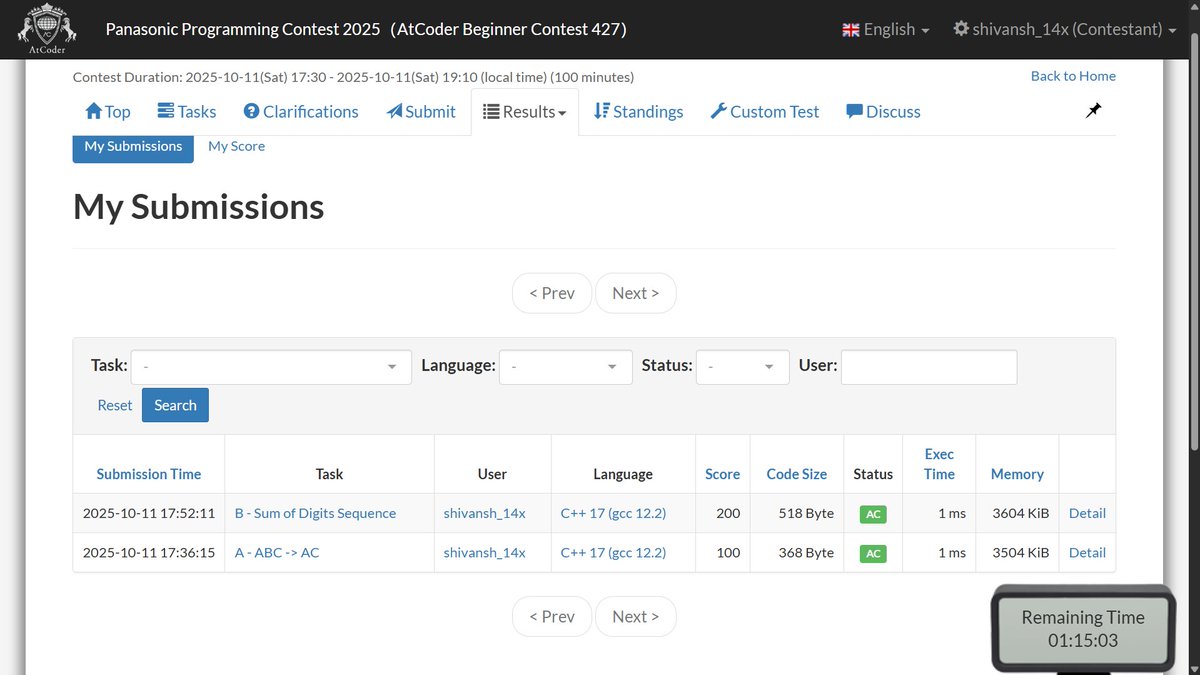Click C++ 17 (gcc 12.2) in B row
The width and height of the screenshot is (1200, 675).
click(613, 513)
